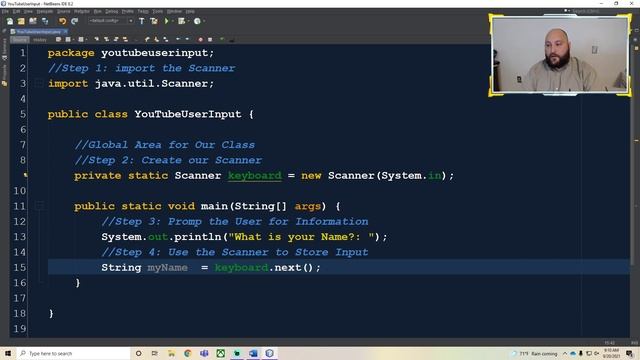Close the YouTubeUserInput.java editor tab
The height and width of the screenshot is (360, 640).
point(65,31)
